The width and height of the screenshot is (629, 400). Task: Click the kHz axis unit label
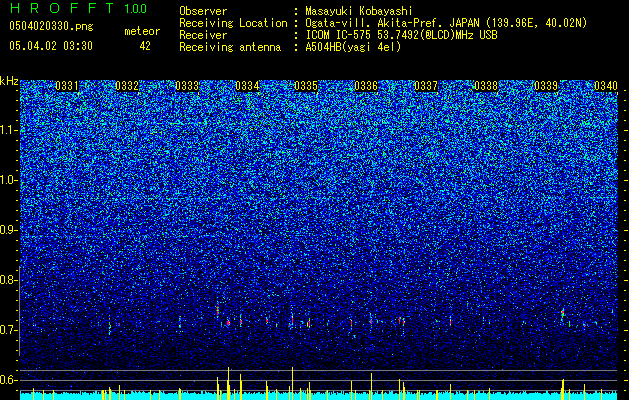pos(9,81)
